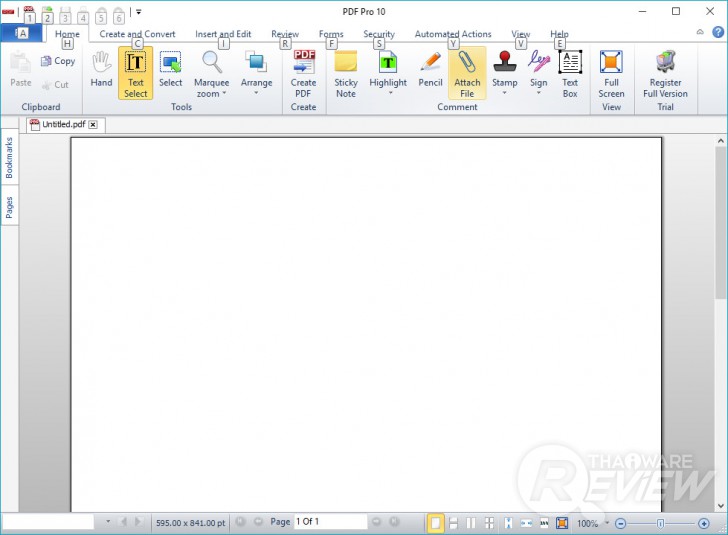Open dropdown arrow beside status bar search box

[x=108, y=522]
